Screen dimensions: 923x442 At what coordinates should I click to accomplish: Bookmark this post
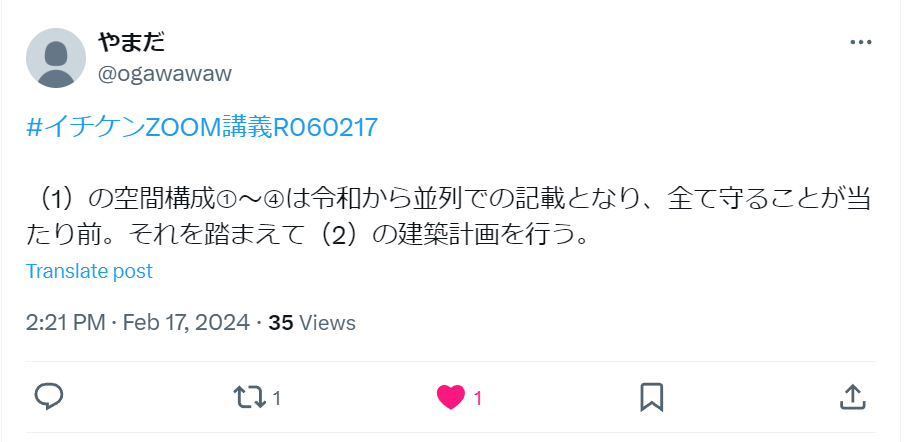coord(652,397)
